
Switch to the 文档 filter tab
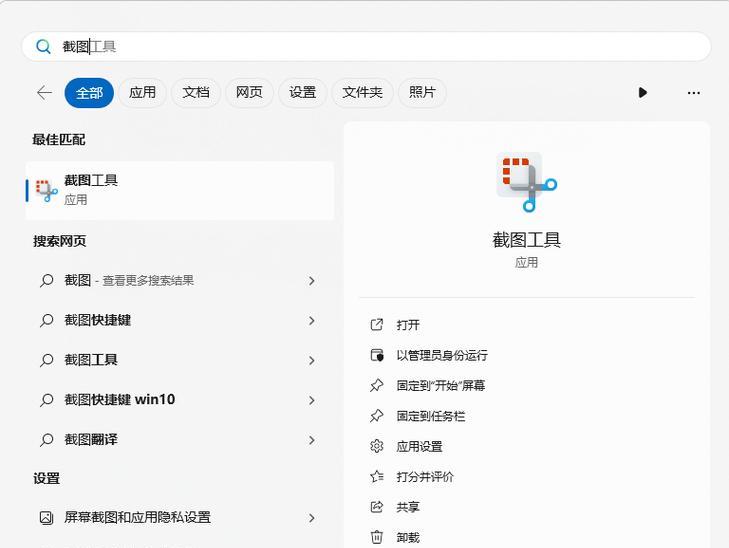pos(196,92)
